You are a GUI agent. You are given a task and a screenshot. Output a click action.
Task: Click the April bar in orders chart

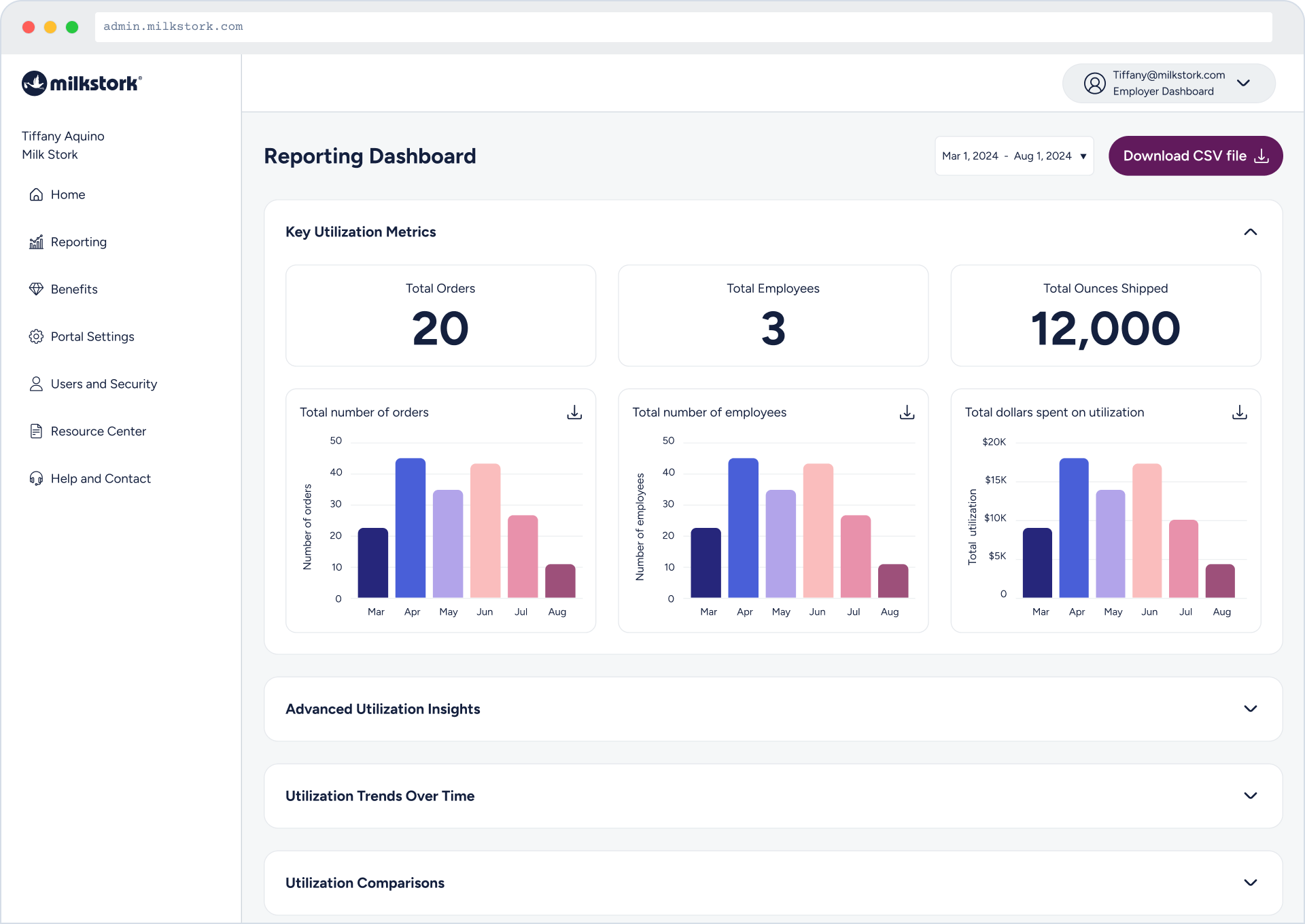point(411,528)
